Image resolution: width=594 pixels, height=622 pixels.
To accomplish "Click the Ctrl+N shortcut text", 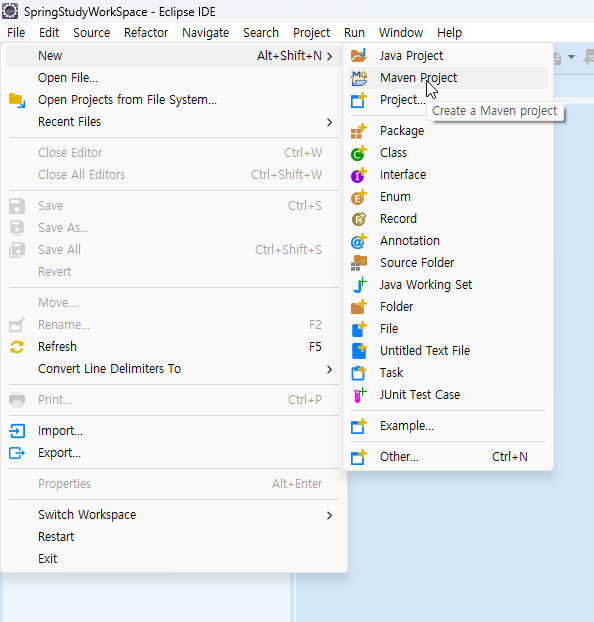I will pyautogui.click(x=509, y=457).
